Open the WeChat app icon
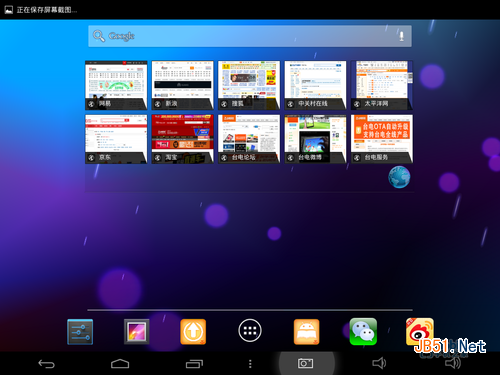This screenshot has height=375, width=500. (363, 332)
